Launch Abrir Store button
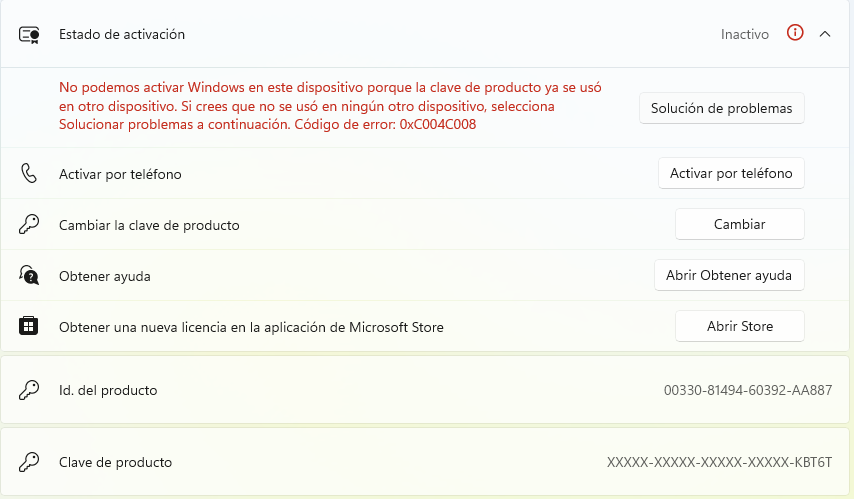The width and height of the screenshot is (854, 499). 740,326
